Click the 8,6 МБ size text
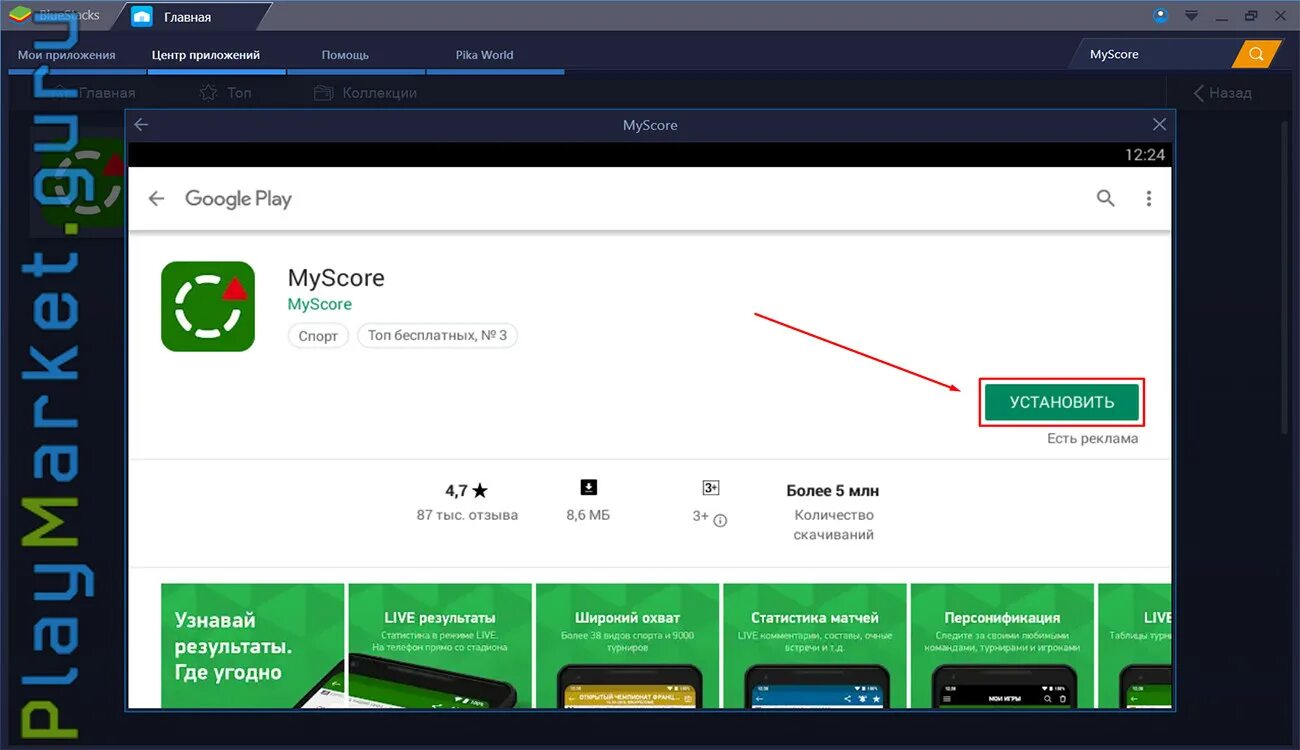1300x750 pixels. [588, 515]
